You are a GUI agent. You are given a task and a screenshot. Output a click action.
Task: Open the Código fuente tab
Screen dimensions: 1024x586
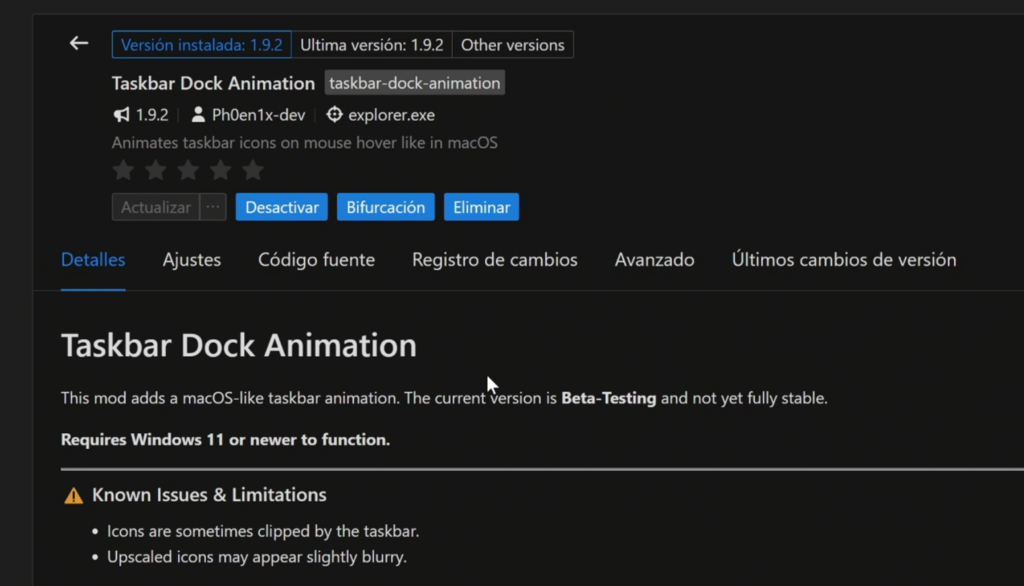pos(316,260)
